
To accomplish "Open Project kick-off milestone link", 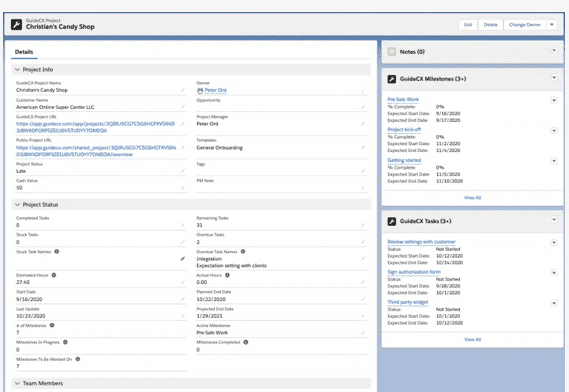I will (x=404, y=130).
